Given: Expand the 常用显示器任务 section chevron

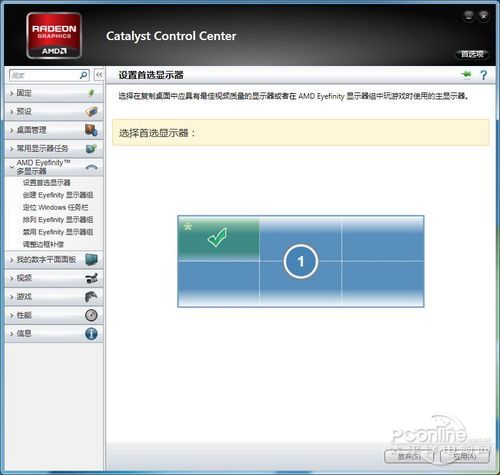Looking at the screenshot, I should 12,149.
